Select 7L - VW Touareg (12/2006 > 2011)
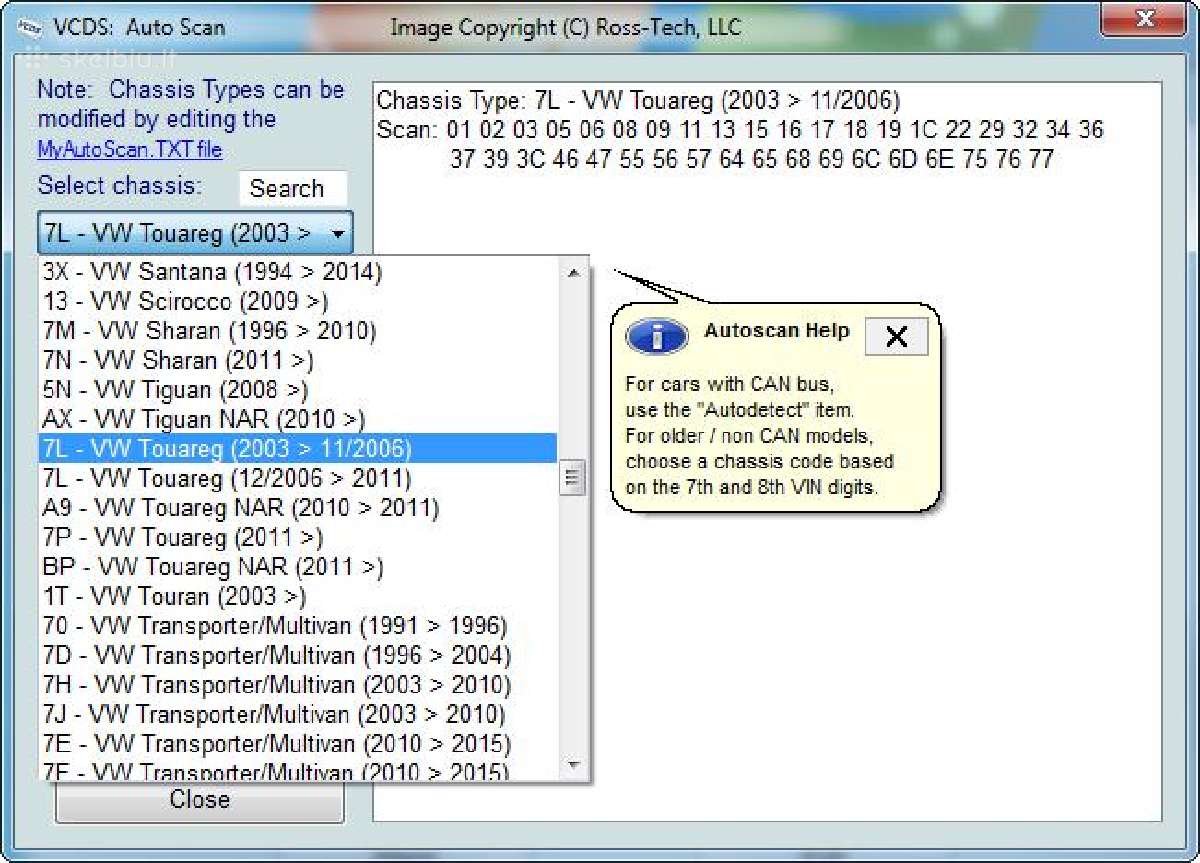Screen dimensions: 1200x863 tap(298, 478)
